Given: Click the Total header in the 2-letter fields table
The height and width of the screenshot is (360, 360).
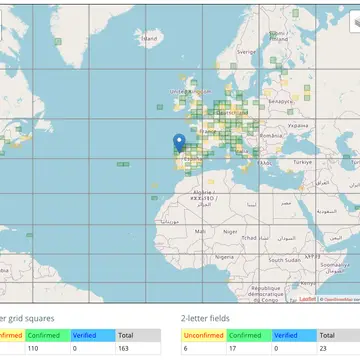Looking at the screenshot, I should pos(338,335).
